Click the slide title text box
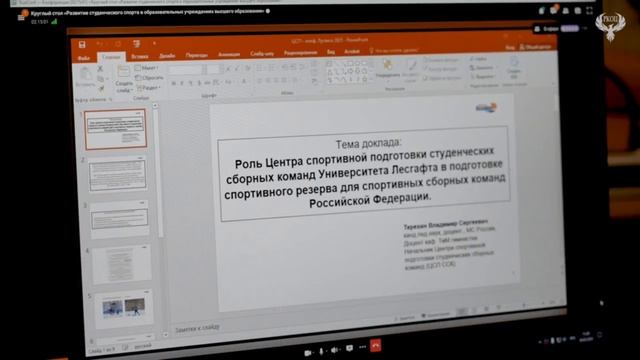Viewport: 640px width, 360px height. (364, 174)
